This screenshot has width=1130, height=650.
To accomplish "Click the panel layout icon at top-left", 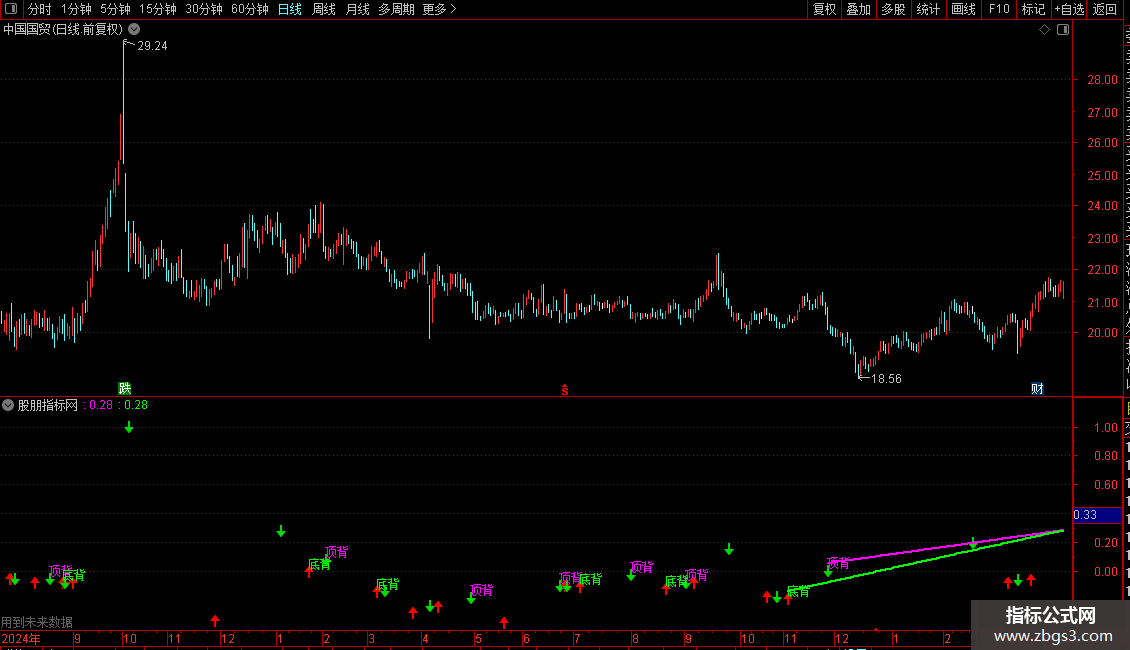I will [11, 9].
